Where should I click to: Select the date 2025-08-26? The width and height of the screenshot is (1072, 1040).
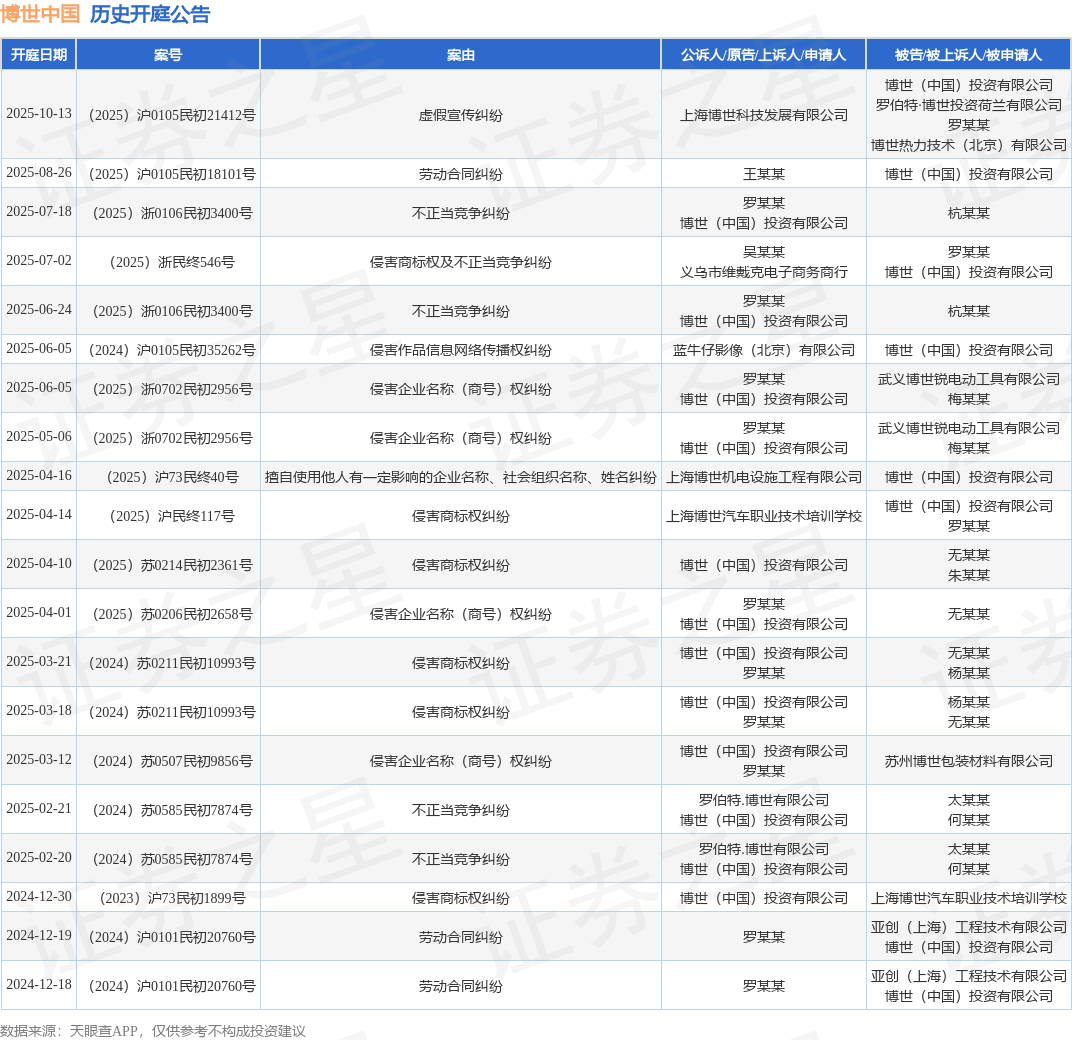pyautogui.click(x=39, y=172)
